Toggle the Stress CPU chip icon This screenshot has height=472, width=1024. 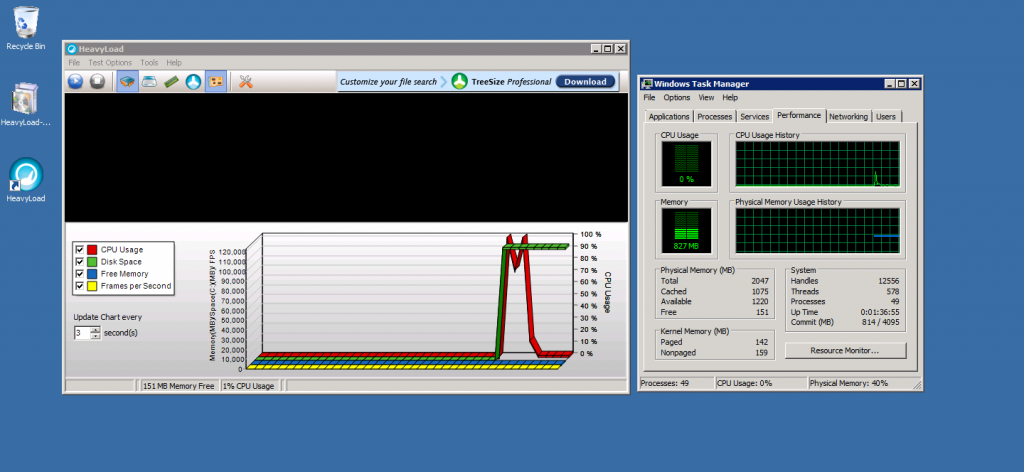point(128,82)
